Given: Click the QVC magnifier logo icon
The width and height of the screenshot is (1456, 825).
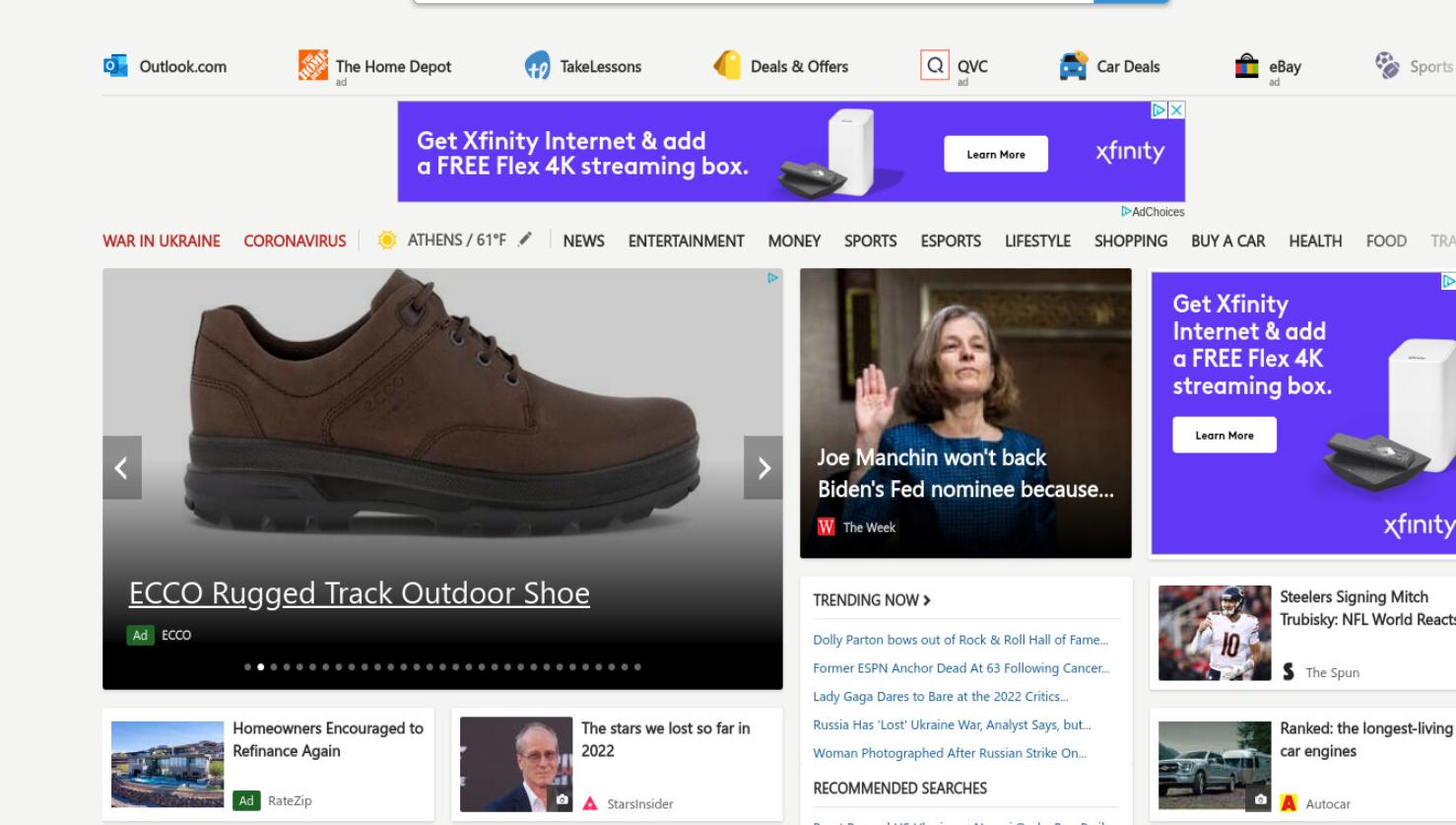Looking at the screenshot, I should coord(934,65).
